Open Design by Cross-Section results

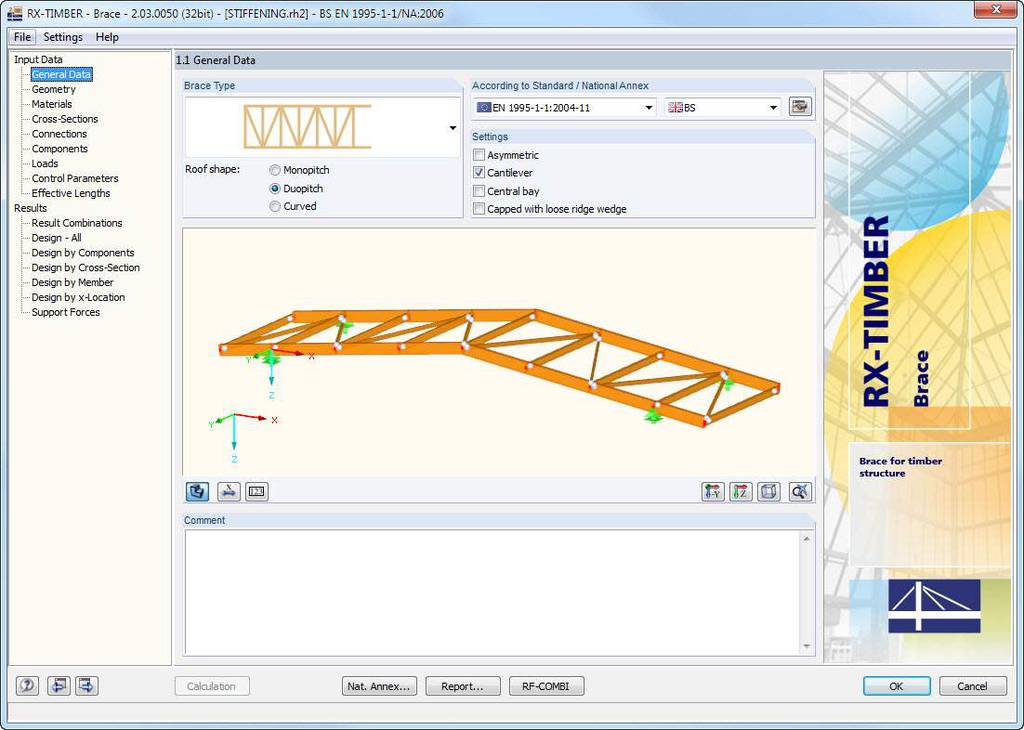click(x=86, y=268)
